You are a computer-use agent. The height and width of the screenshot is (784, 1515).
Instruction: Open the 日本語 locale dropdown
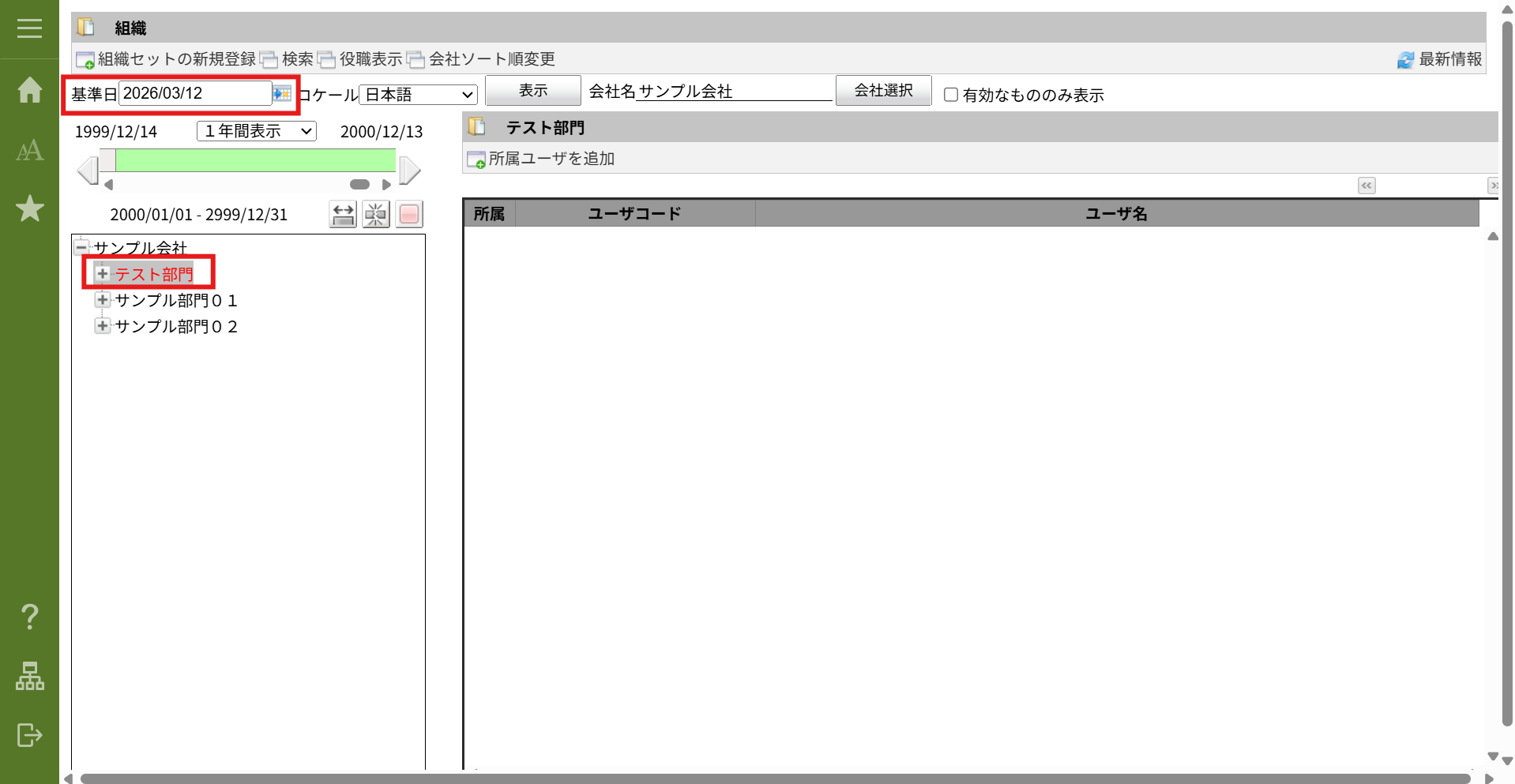[x=418, y=95]
